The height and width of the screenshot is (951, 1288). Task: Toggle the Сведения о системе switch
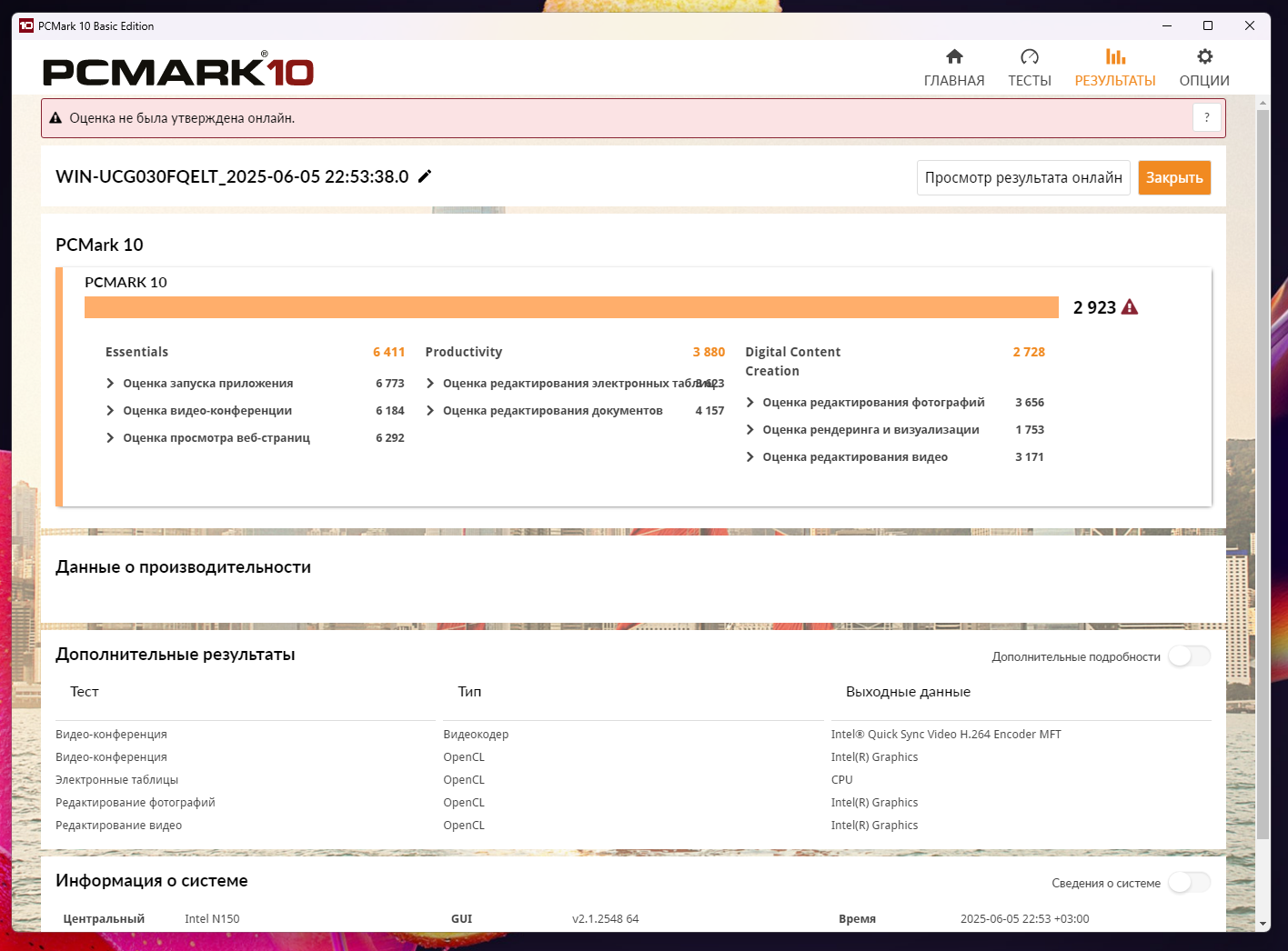point(1190,882)
